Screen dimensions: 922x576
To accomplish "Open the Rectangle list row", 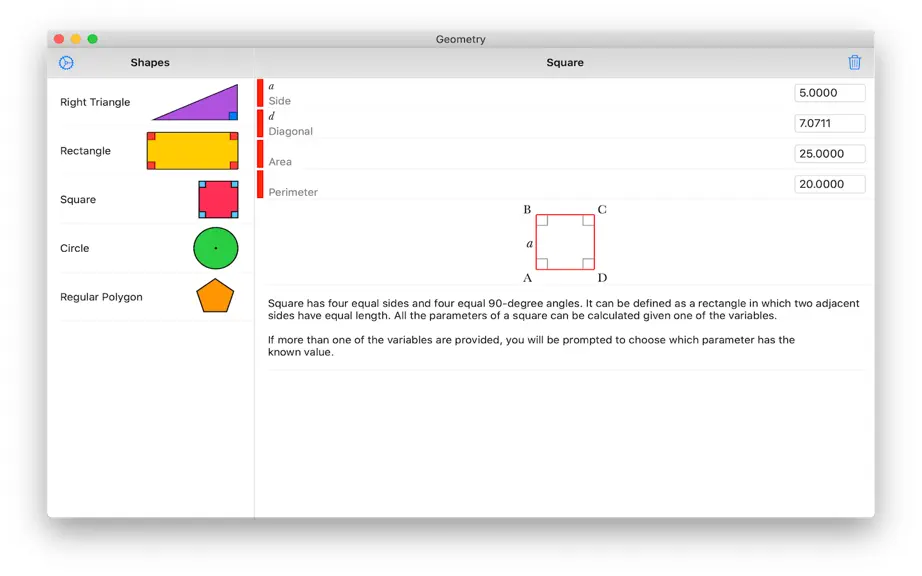I will (x=150, y=151).
